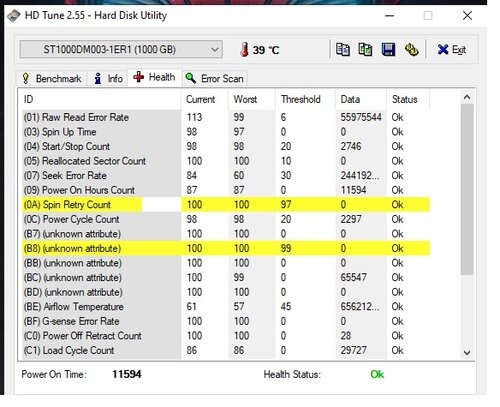This screenshot has width=500, height=407.
Task: Open the ST1000DM003-1ER1 drive dropdown
Action: [x=121, y=50]
